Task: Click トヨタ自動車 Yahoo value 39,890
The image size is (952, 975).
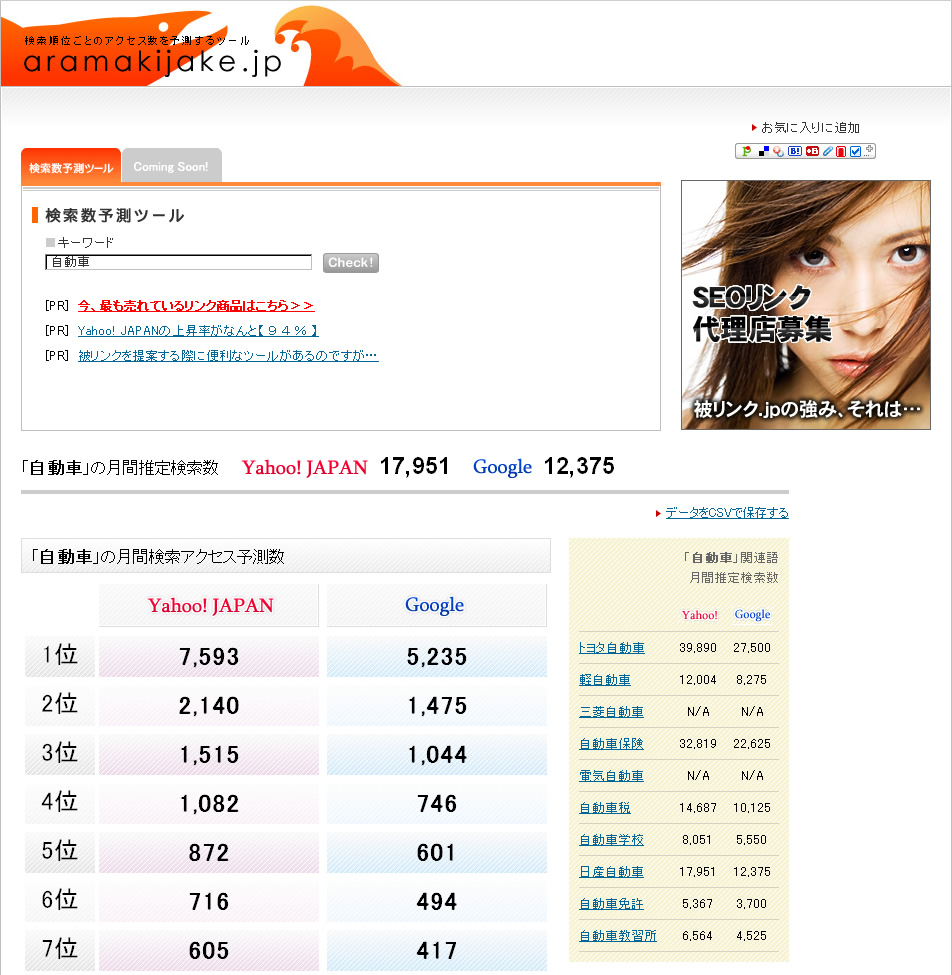Action: tap(698, 647)
